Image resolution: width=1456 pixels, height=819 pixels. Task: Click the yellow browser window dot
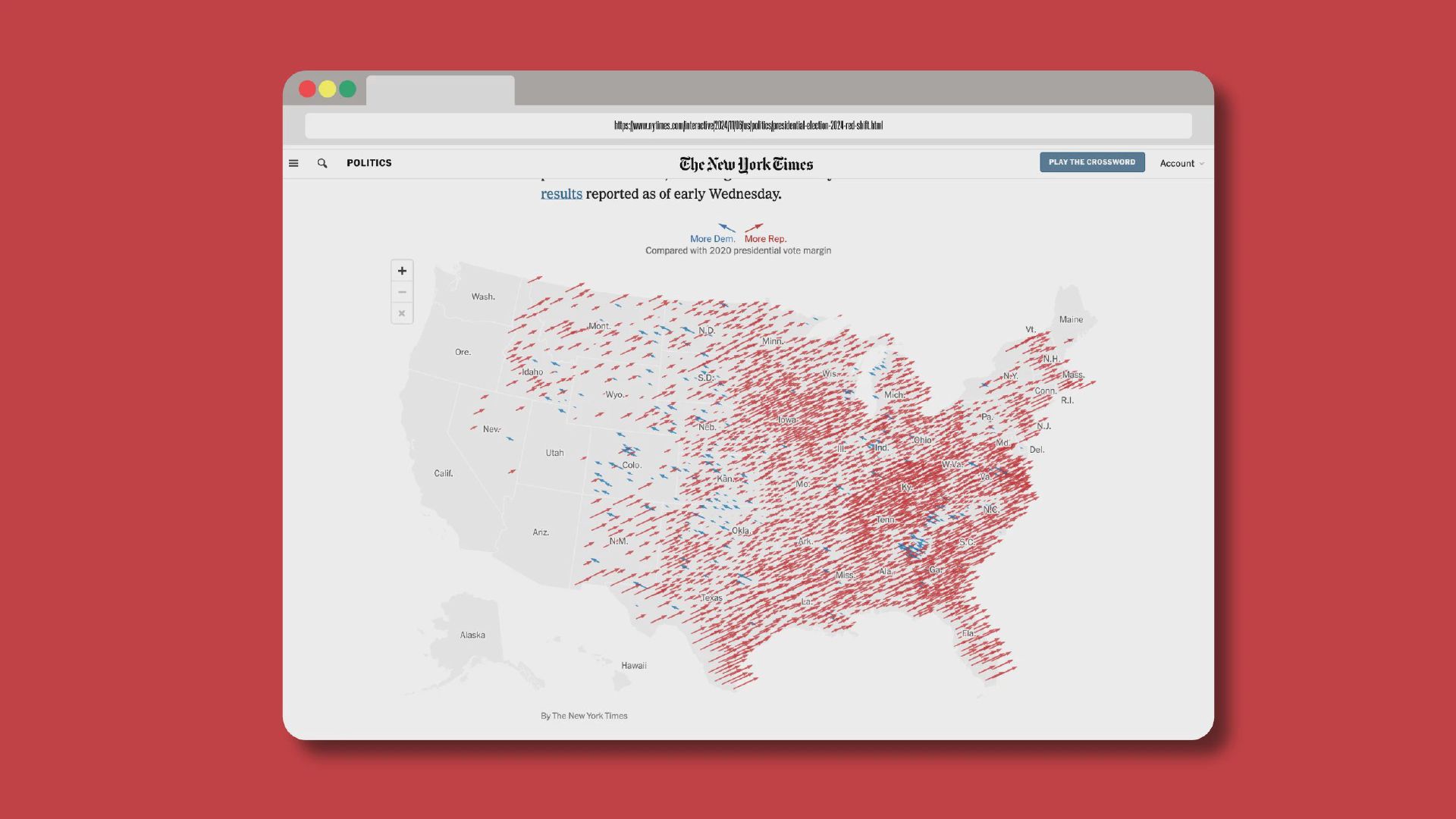[328, 89]
